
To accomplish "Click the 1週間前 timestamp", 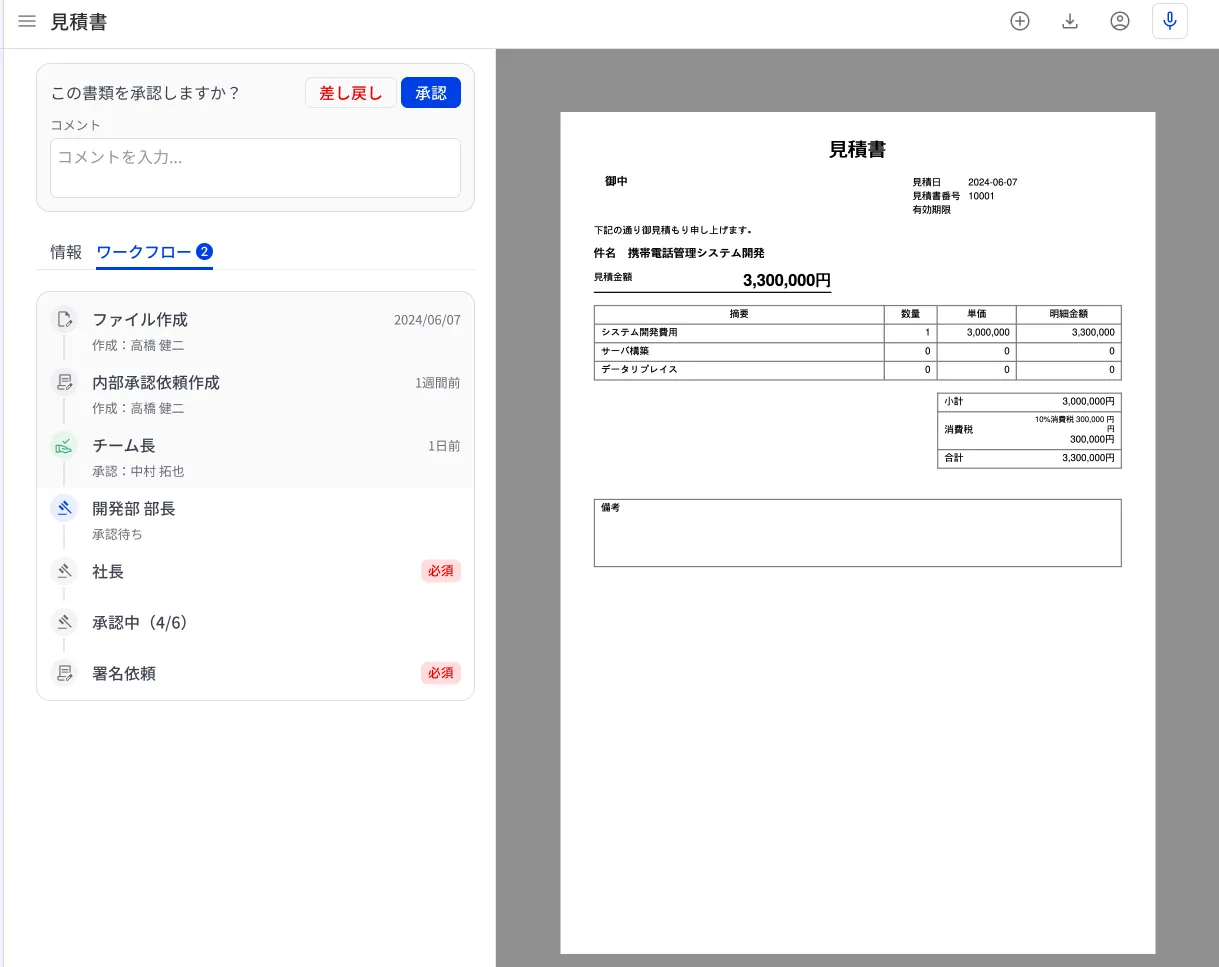I will point(438,383).
